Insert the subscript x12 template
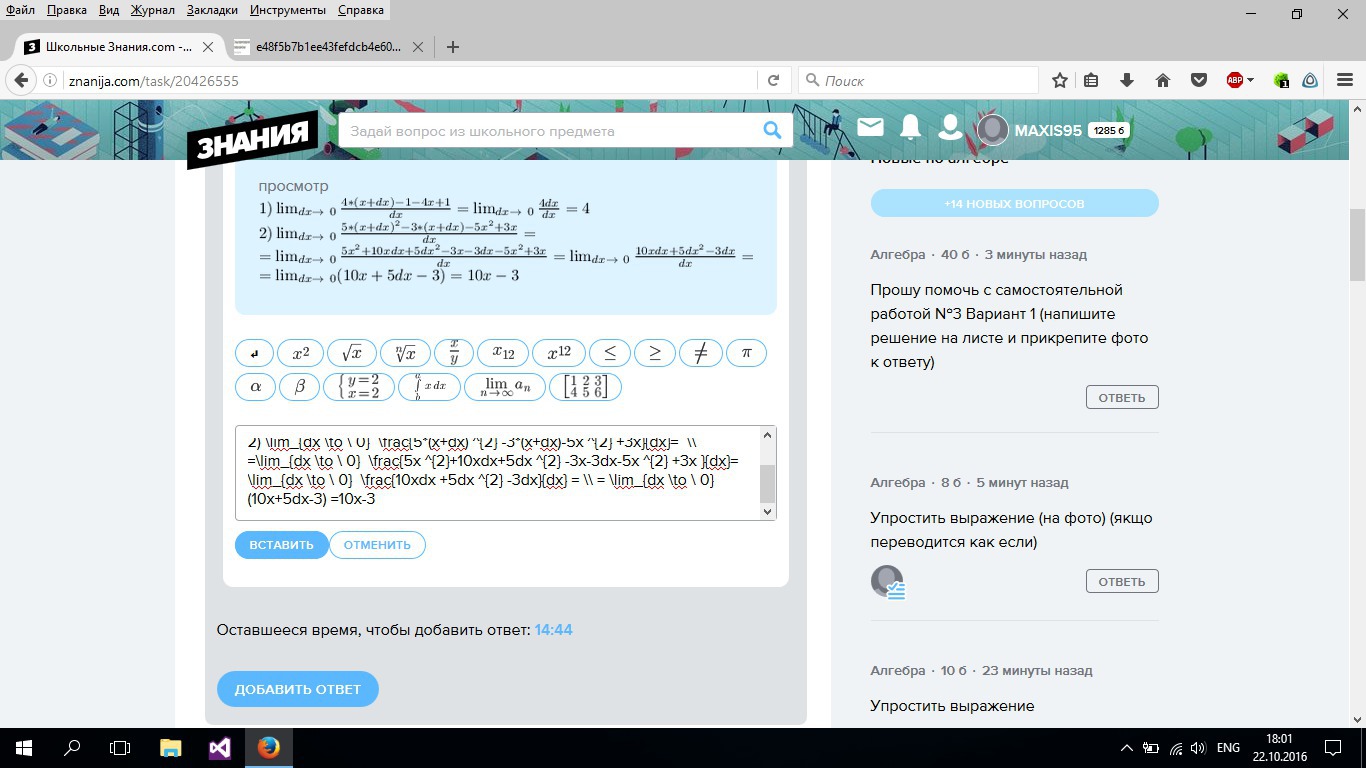1366x768 pixels. pyautogui.click(x=503, y=353)
